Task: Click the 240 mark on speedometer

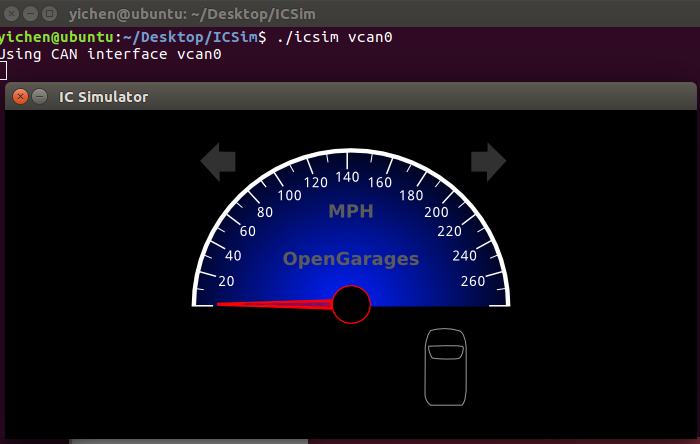Action: tap(464, 256)
